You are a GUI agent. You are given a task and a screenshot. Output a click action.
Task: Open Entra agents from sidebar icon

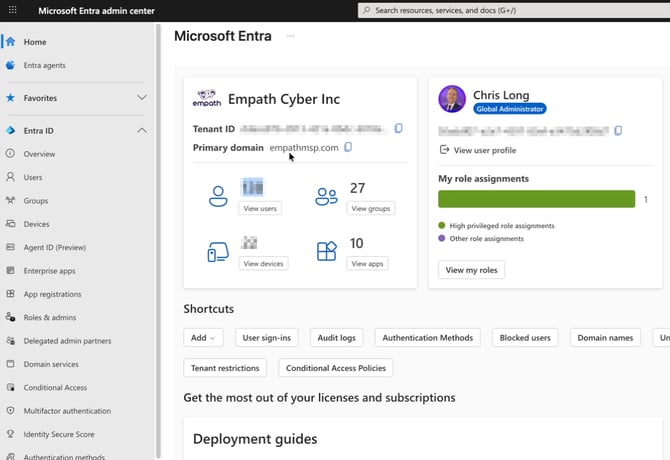click(x=10, y=65)
